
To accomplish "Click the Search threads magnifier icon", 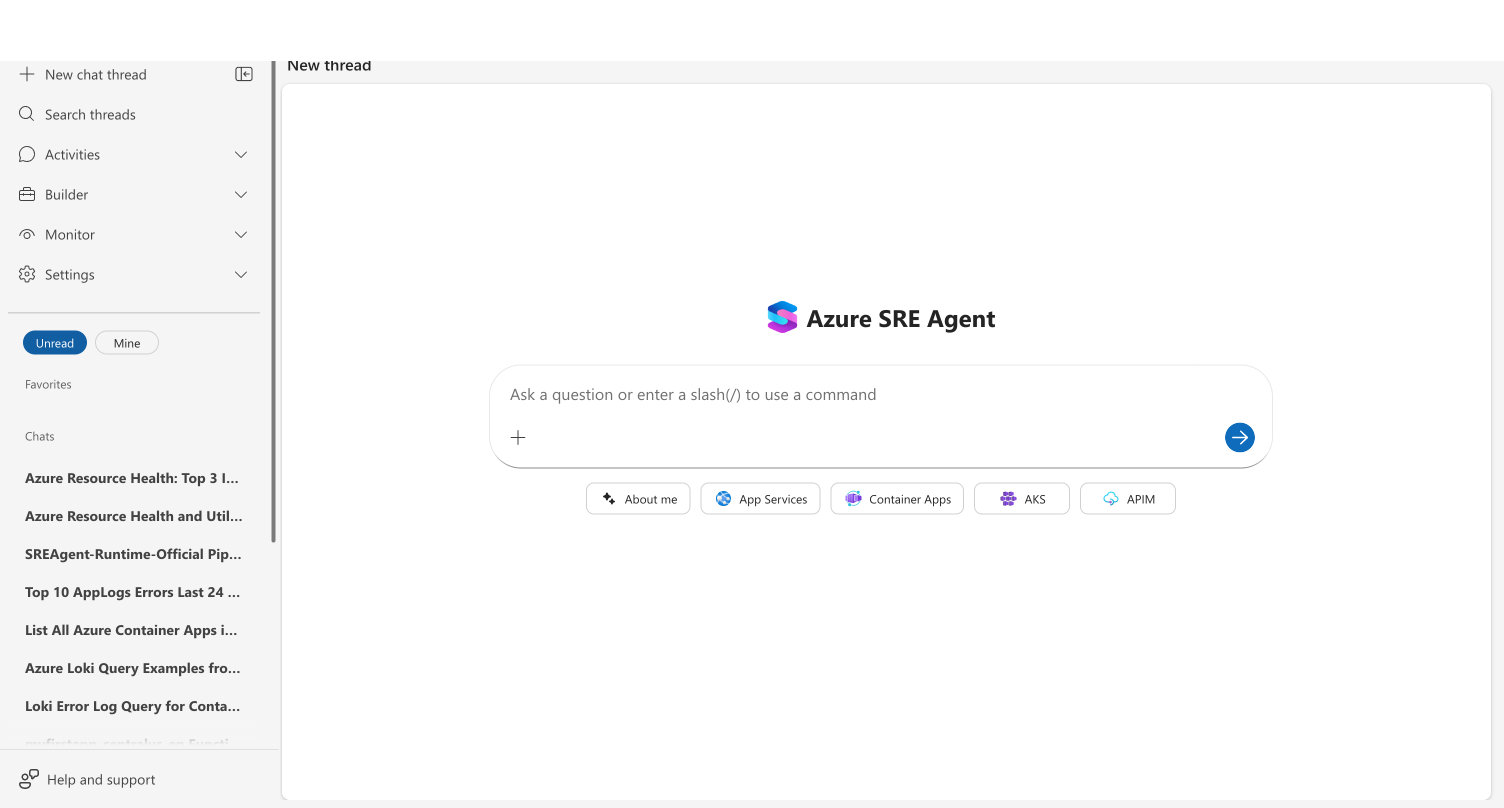I will pos(27,114).
